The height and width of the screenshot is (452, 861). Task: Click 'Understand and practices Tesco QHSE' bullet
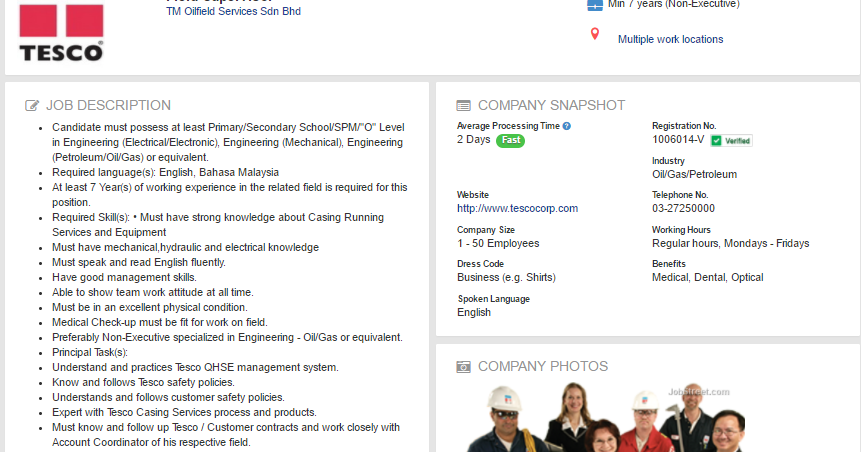pyautogui.click(x=195, y=367)
